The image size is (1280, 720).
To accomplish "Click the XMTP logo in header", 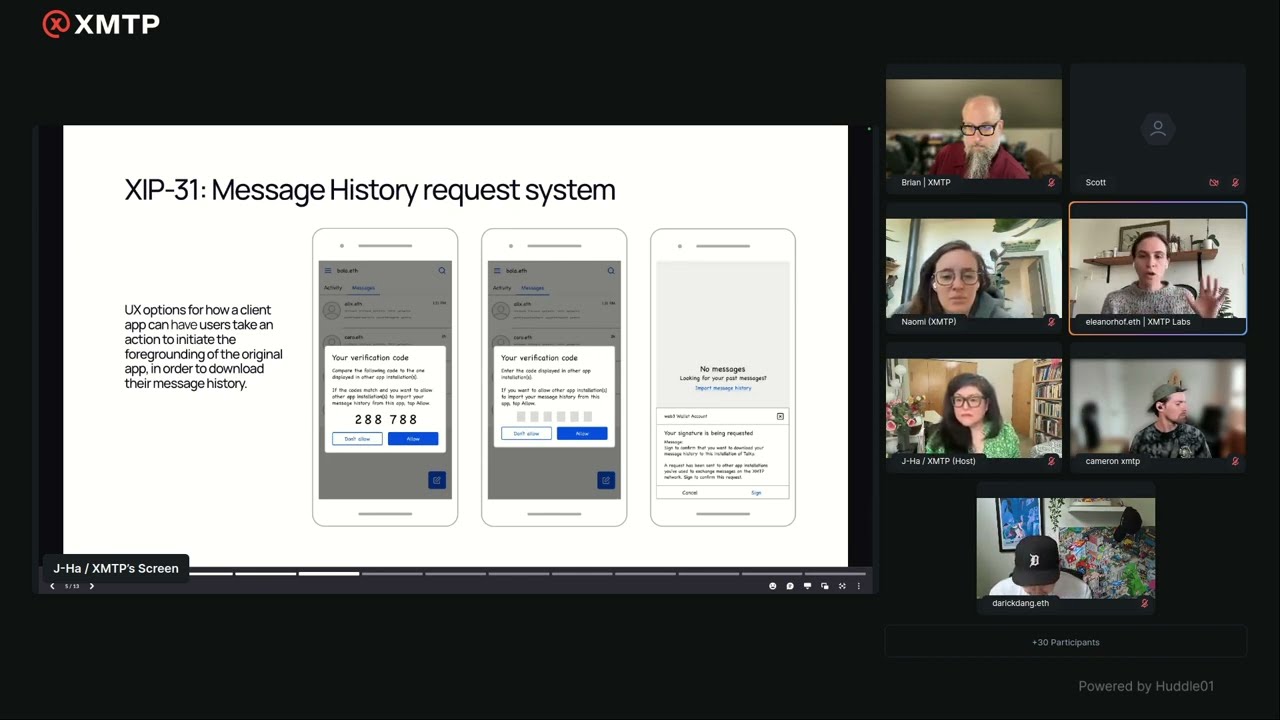I will (101, 24).
